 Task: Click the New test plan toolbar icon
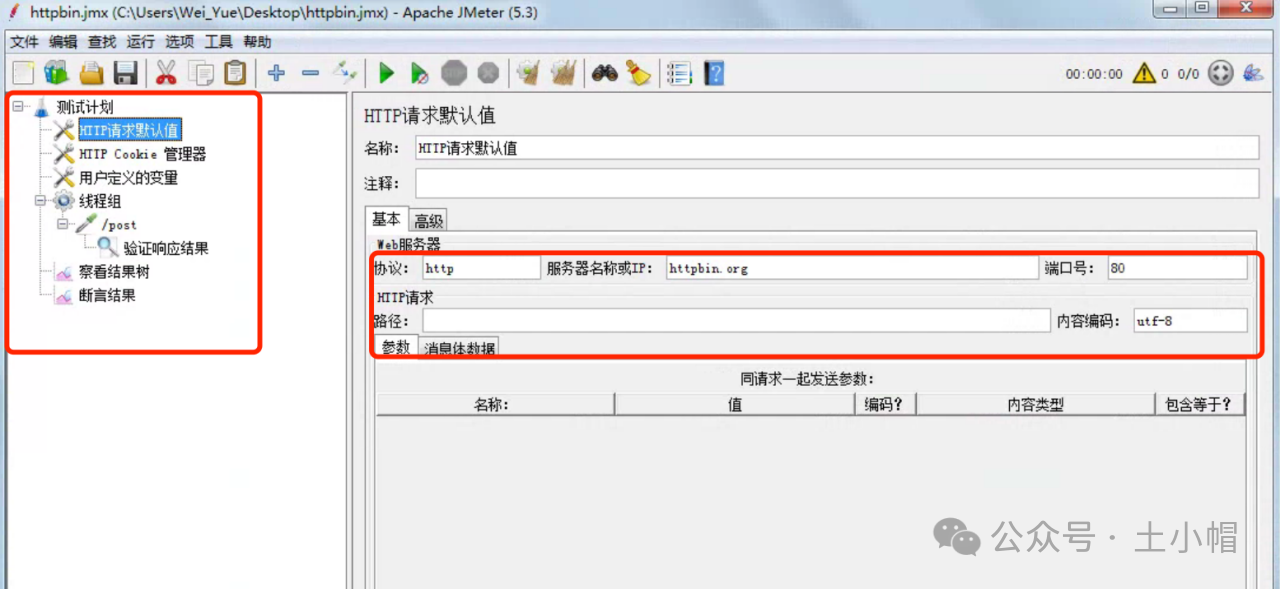(23, 73)
